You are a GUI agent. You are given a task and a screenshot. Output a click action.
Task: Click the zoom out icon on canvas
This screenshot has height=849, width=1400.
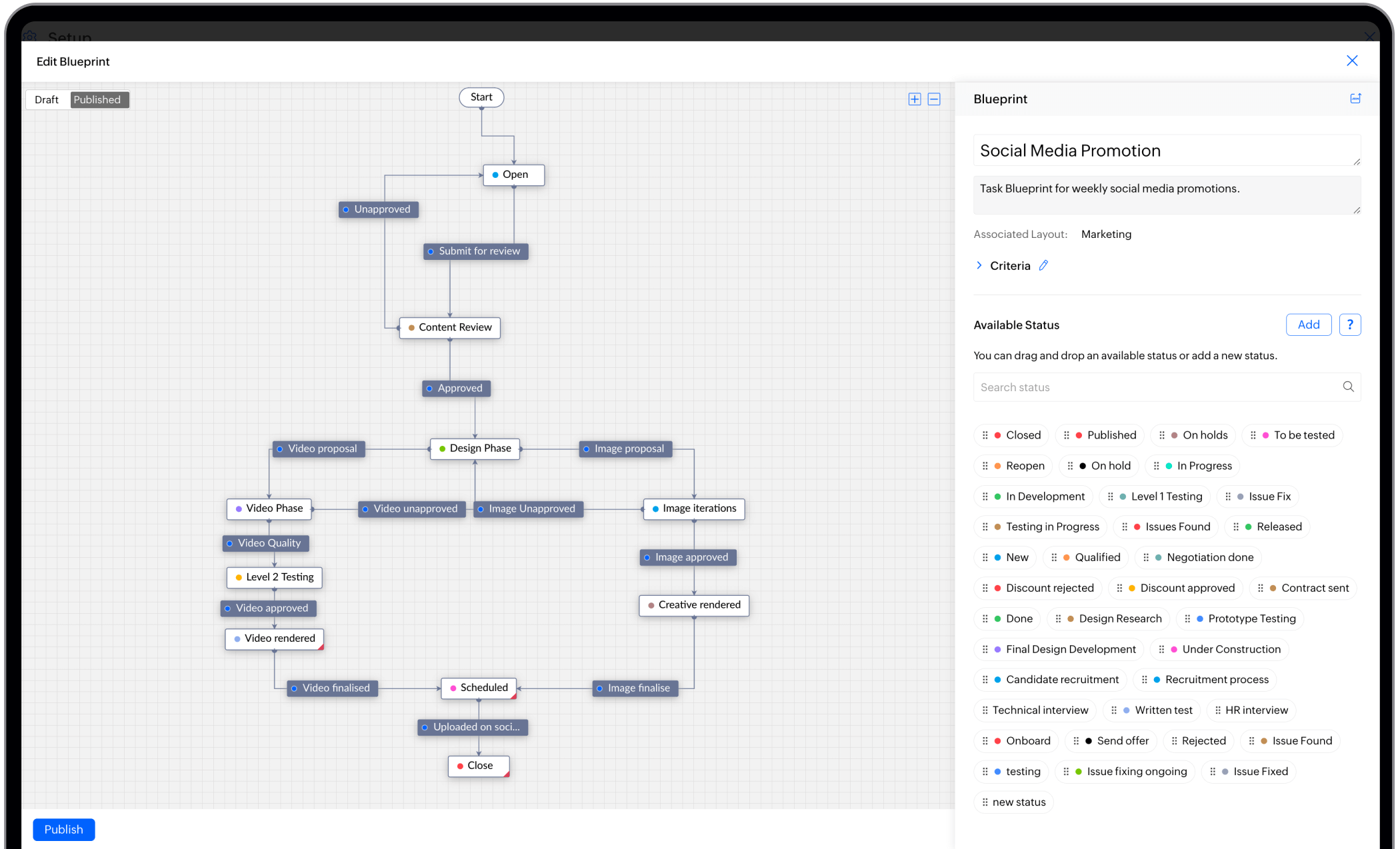(934, 99)
